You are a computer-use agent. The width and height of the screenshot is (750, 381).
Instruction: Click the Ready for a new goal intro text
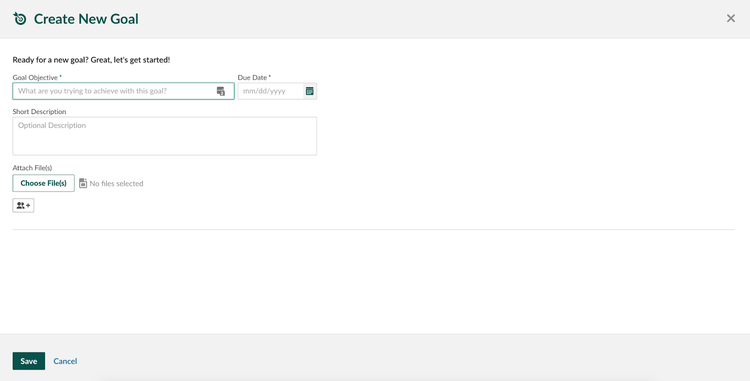[91, 60]
